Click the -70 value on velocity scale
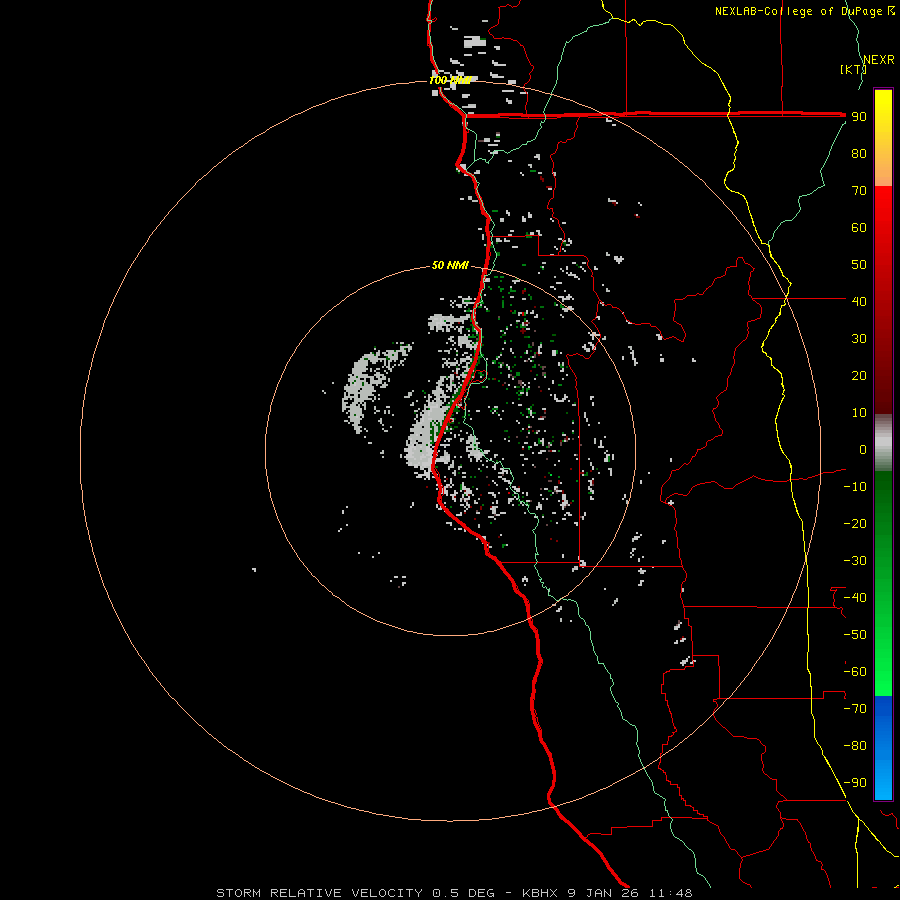900x900 pixels. [855, 708]
